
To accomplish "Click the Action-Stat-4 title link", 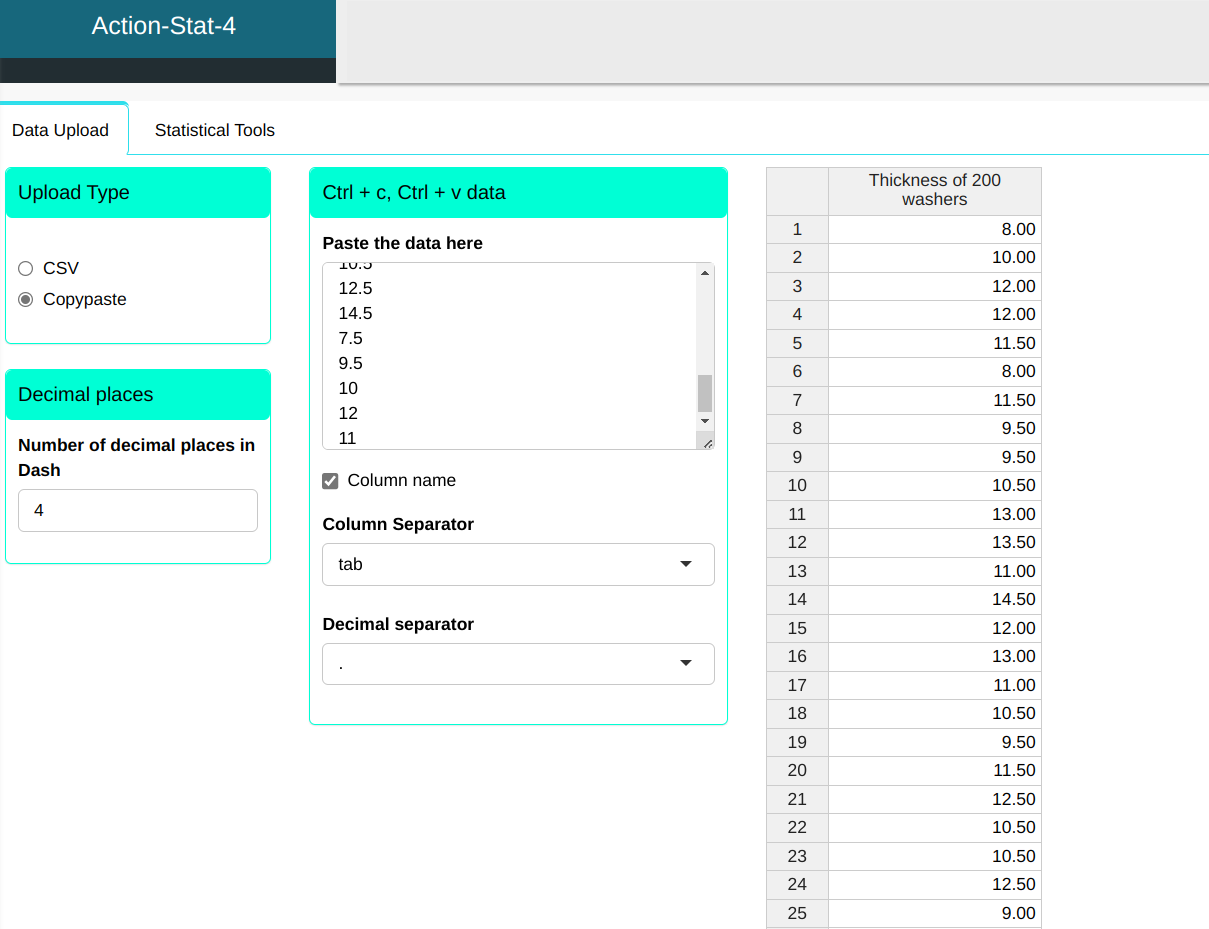I will click(x=164, y=26).
